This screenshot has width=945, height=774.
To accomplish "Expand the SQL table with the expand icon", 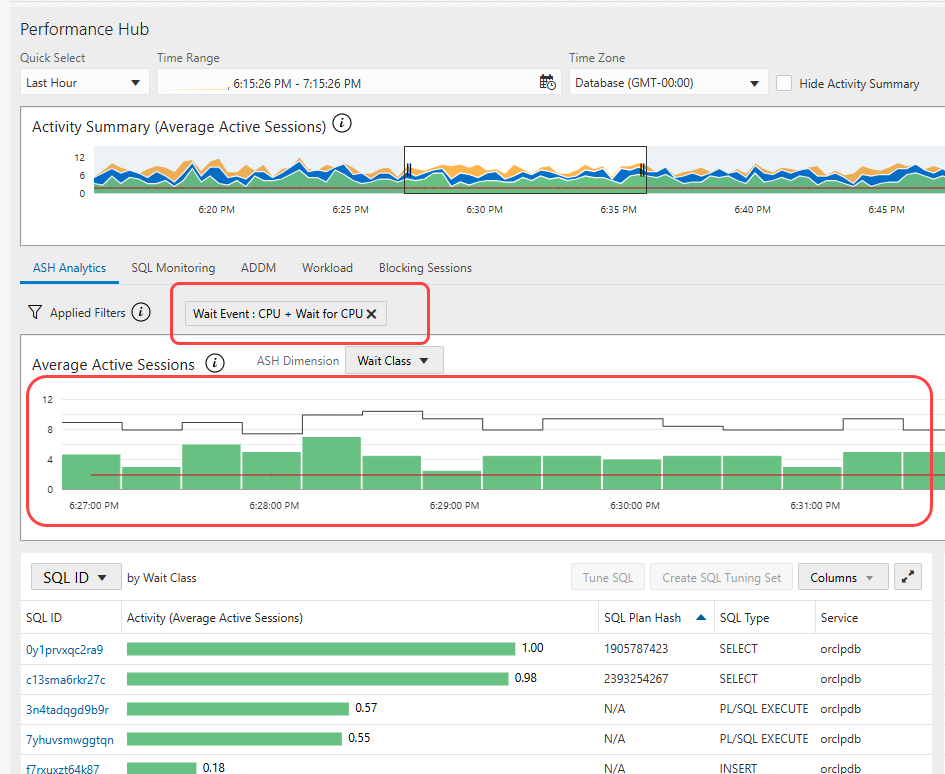I will [907, 577].
